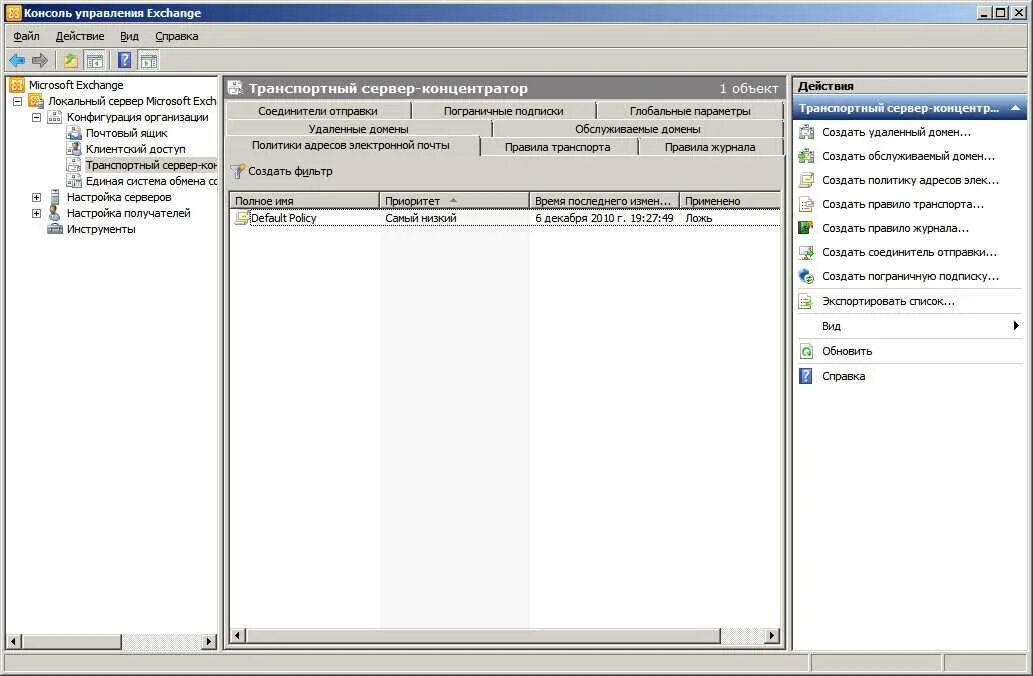
Task: Open the Справка menu in menu bar
Action: (x=177, y=36)
